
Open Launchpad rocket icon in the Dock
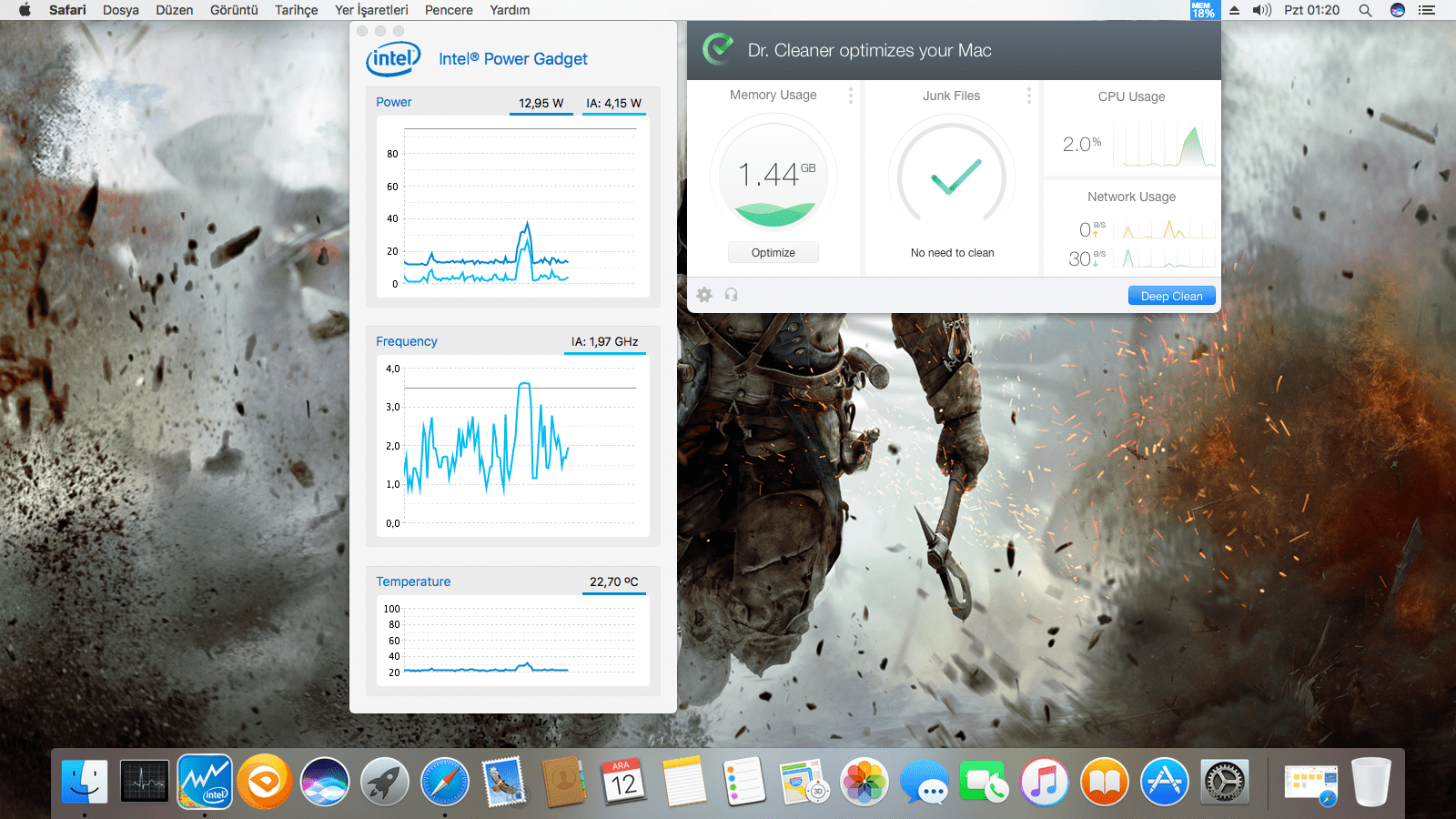pyautogui.click(x=385, y=782)
